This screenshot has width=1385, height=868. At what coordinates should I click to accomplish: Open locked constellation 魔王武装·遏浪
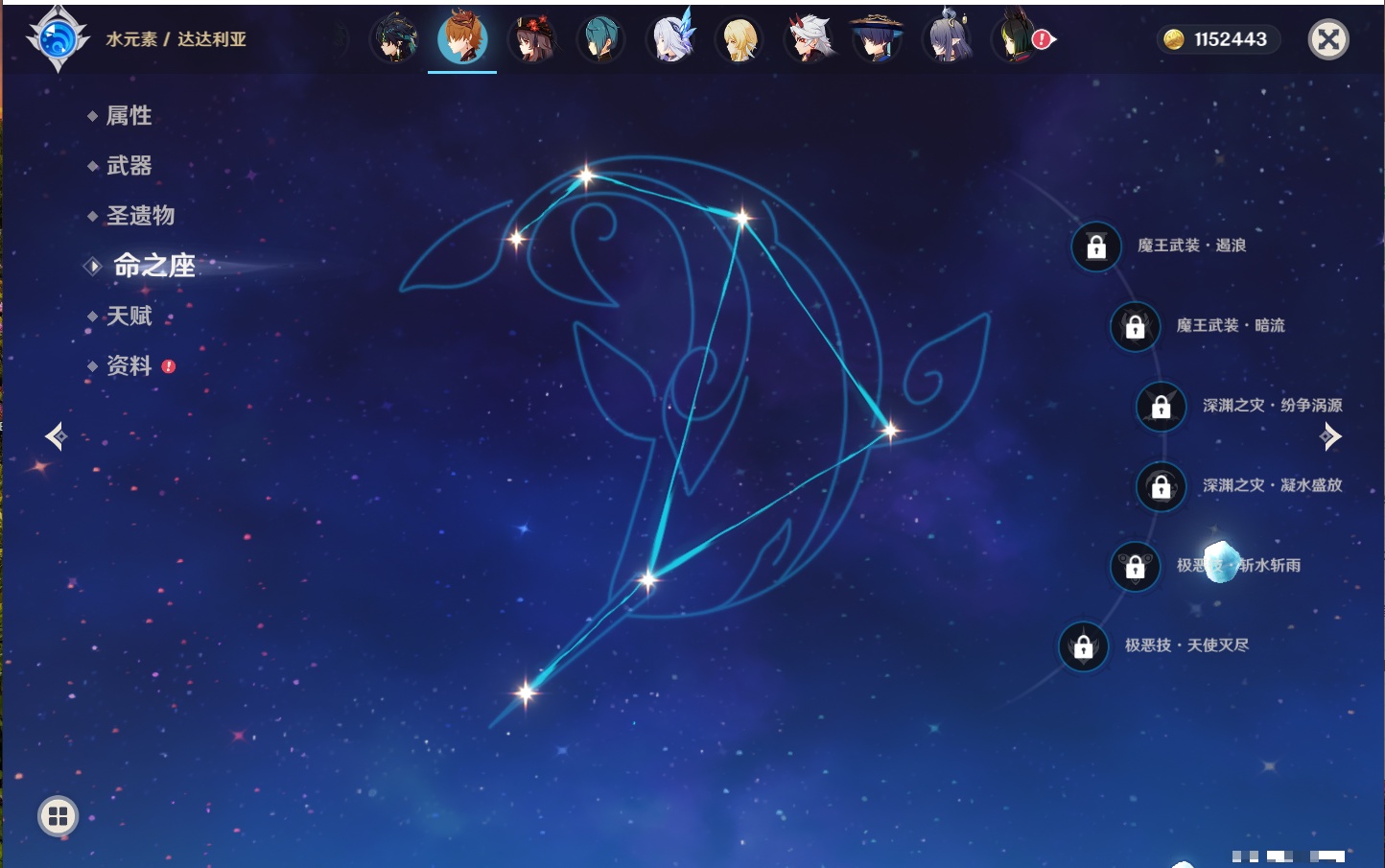[1096, 246]
